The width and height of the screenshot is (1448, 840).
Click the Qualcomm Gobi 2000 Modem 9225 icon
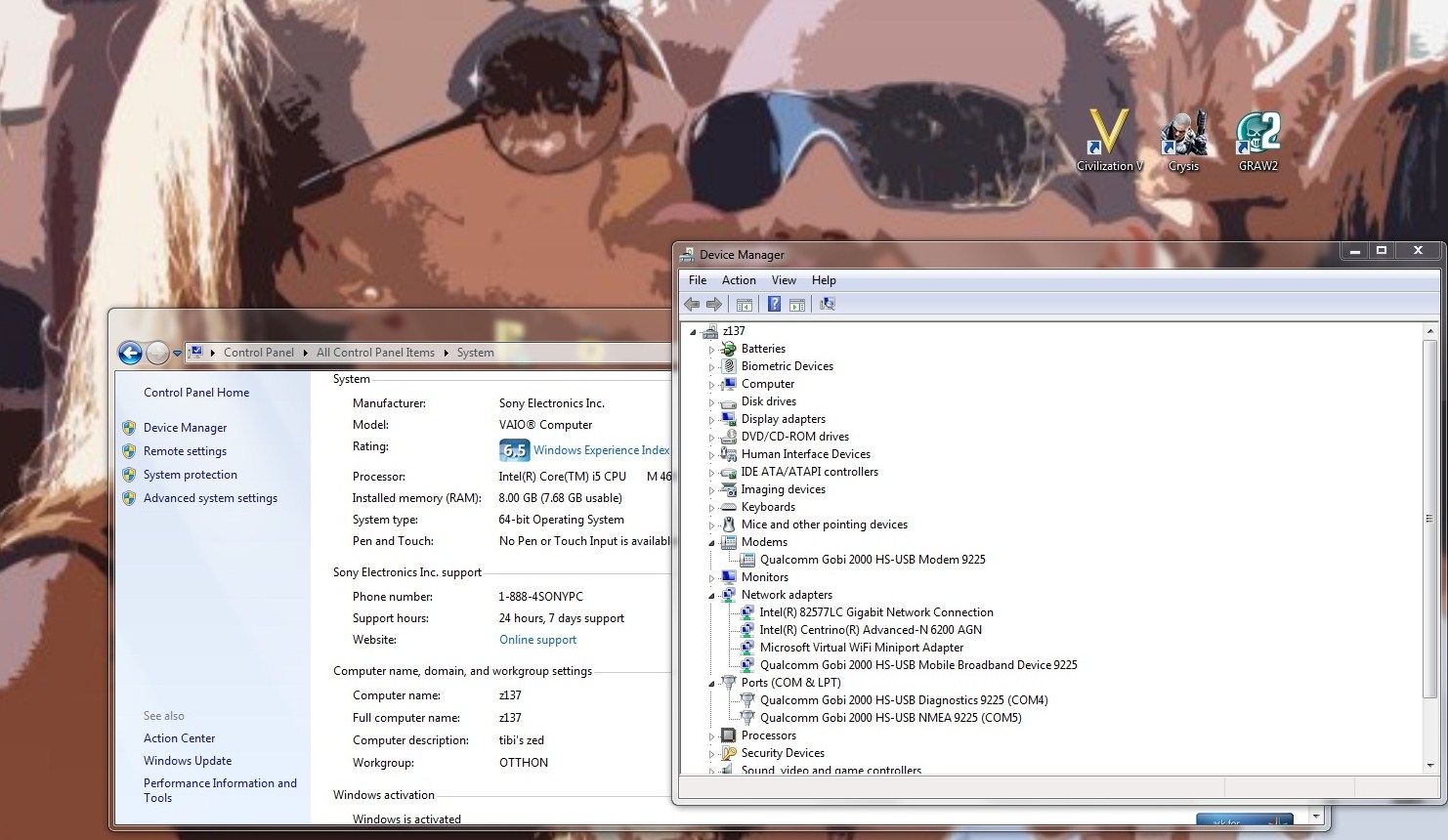point(747,560)
